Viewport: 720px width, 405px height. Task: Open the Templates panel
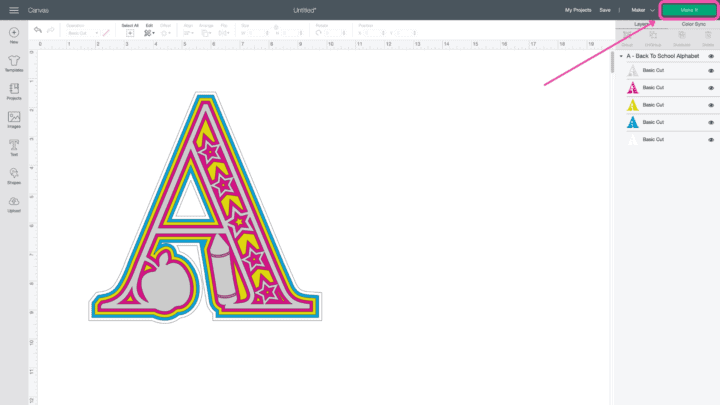click(x=14, y=63)
